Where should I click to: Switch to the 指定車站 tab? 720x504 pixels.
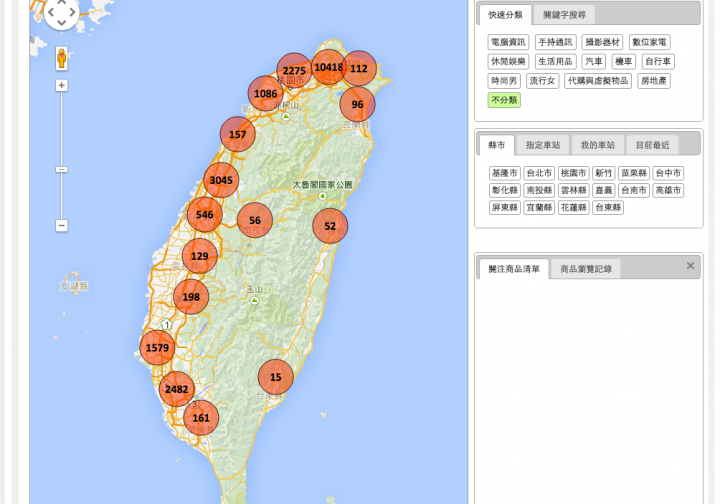pyautogui.click(x=543, y=145)
